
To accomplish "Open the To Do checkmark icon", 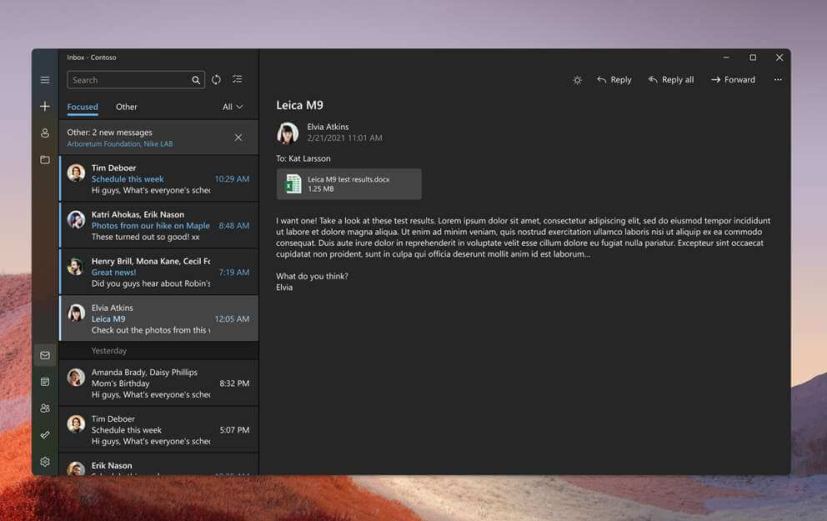I will point(45,435).
